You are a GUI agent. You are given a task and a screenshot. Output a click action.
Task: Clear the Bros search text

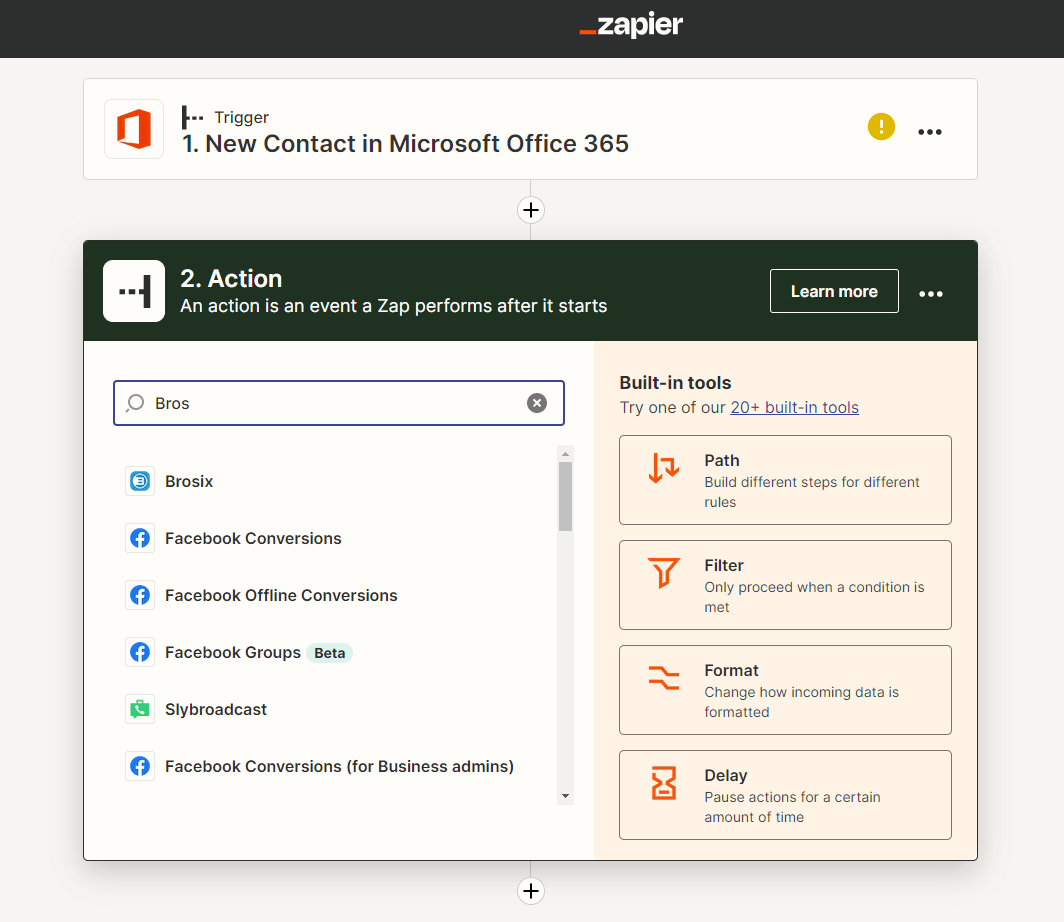tap(537, 403)
